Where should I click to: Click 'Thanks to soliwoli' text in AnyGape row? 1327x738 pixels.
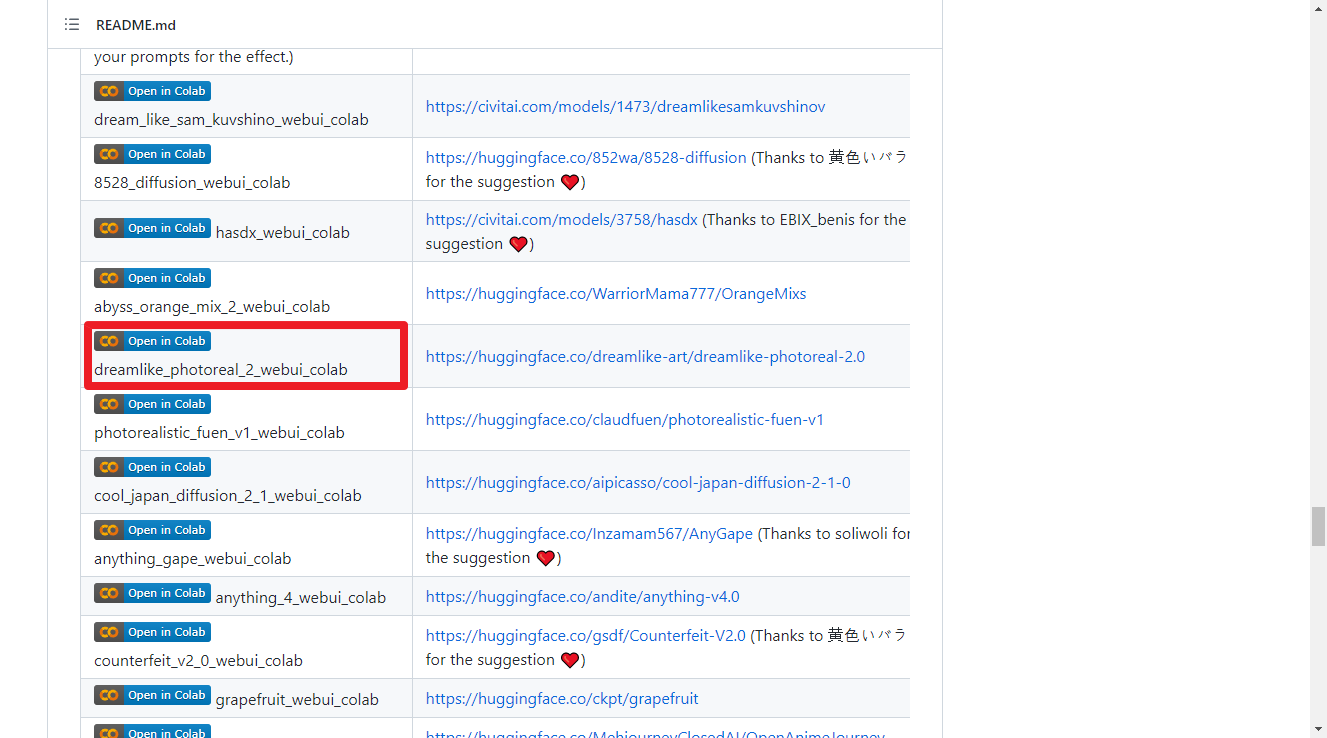point(824,534)
